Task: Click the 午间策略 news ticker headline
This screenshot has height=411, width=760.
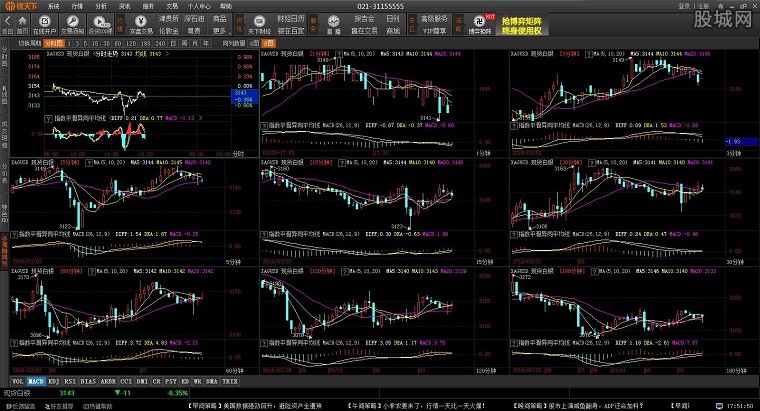Action: tap(416, 406)
